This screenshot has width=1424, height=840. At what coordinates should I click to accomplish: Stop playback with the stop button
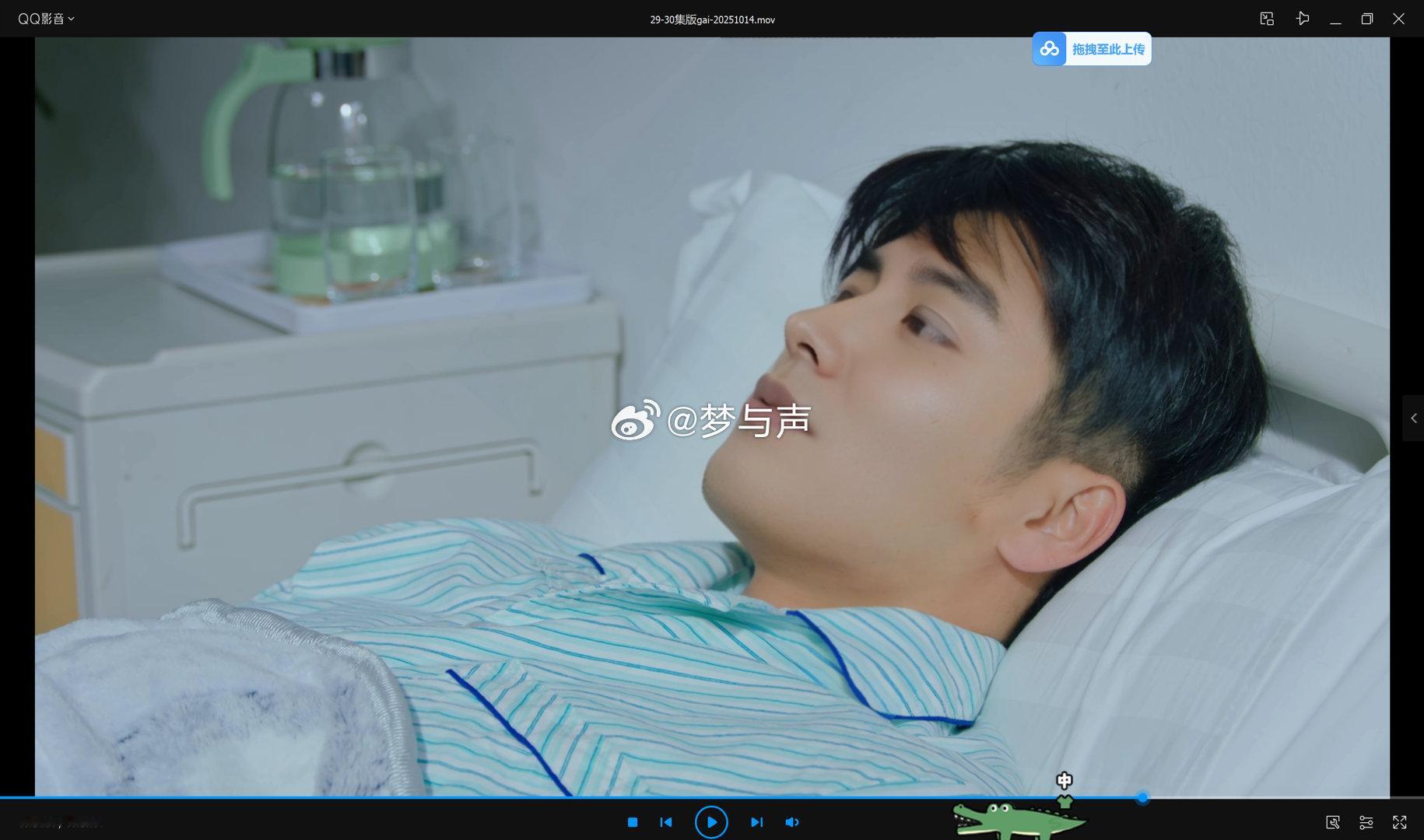(x=632, y=822)
